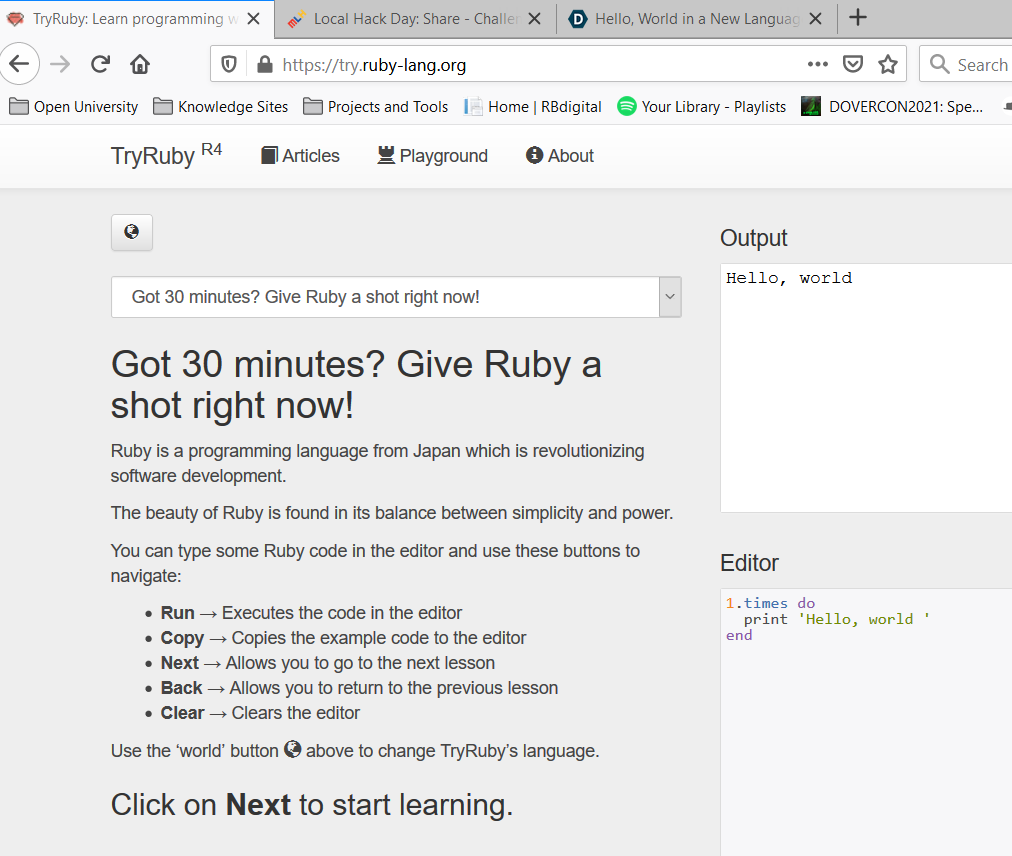The image size is (1012, 856).
Task: Click the Copy list item text
Action: 343,638
